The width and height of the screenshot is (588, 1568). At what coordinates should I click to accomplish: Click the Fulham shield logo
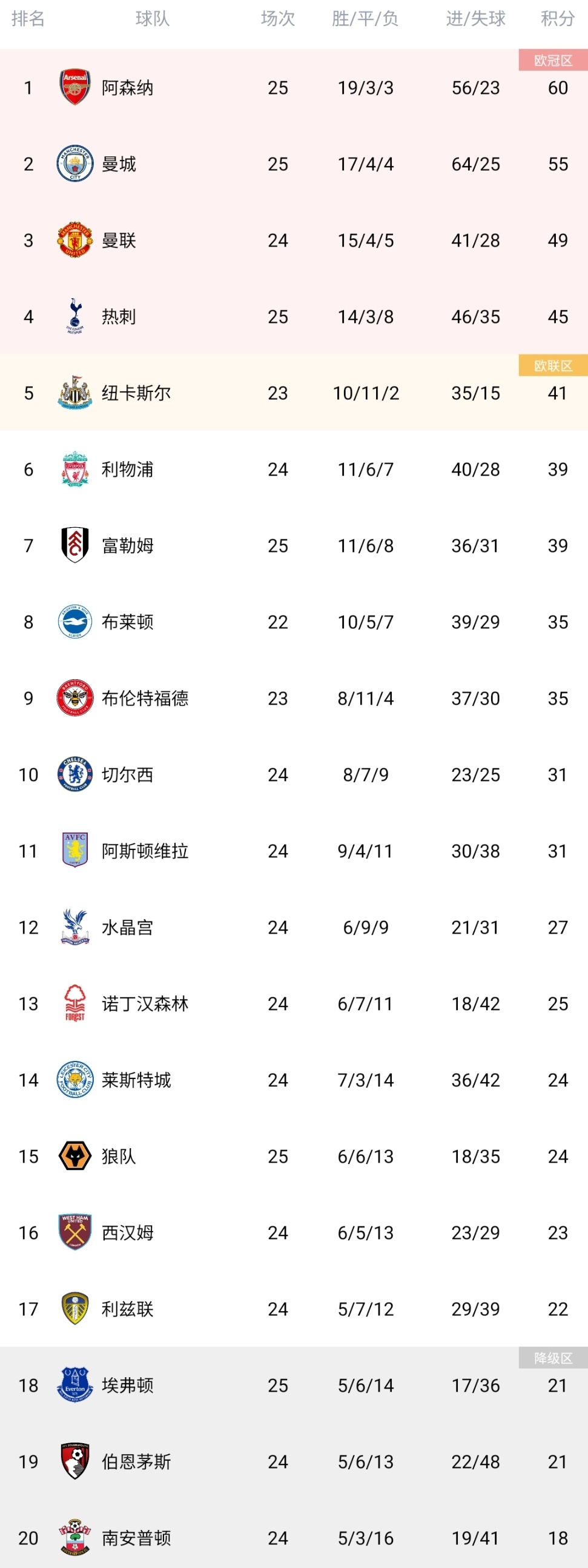[x=75, y=545]
